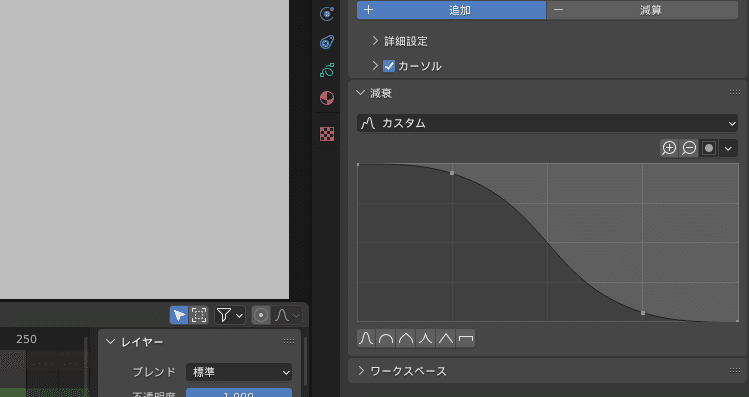The image size is (749, 397).
Task: Collapse the 減衰 panel
Action: pos(361,93)
